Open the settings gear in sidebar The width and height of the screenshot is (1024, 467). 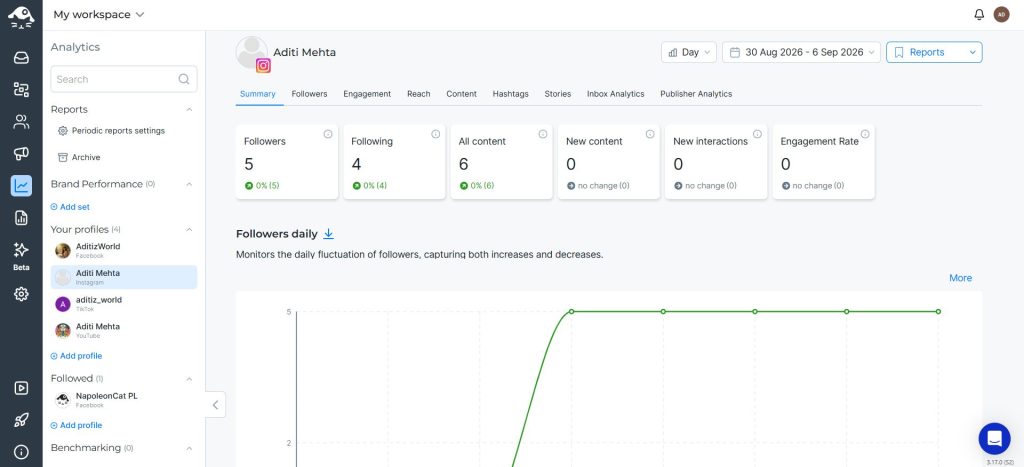coord(21,294)
